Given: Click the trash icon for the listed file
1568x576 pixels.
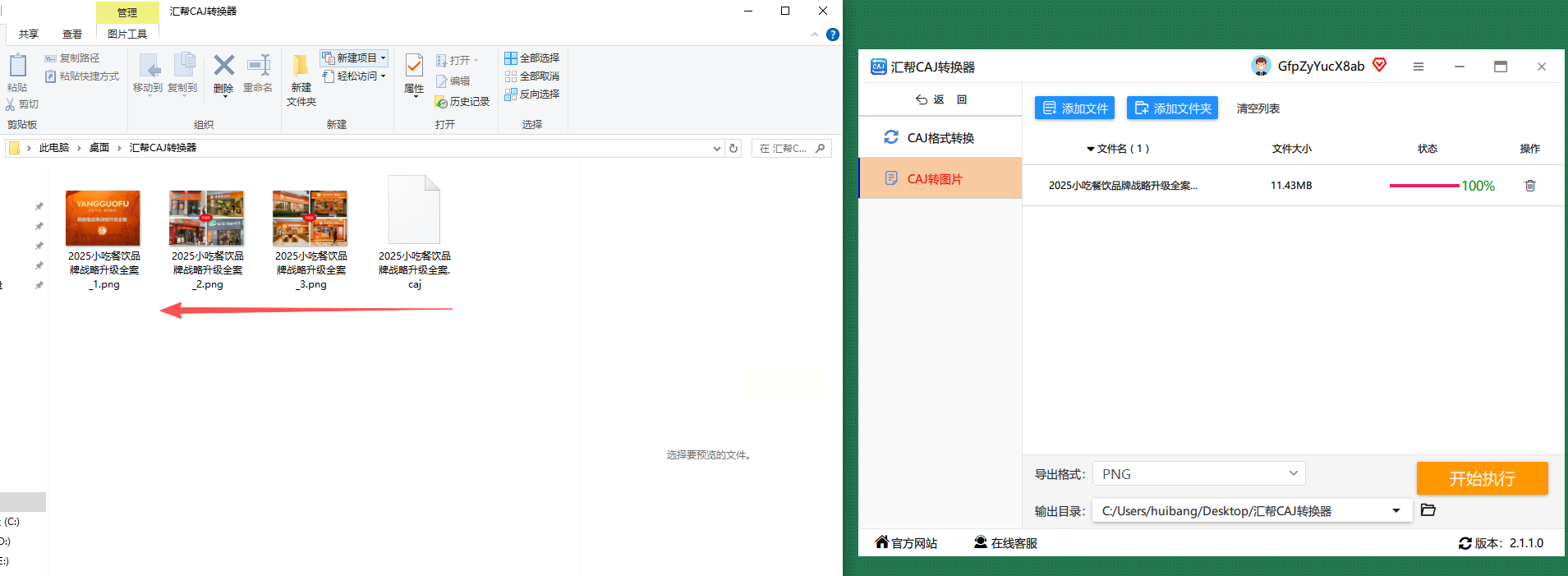Looking at the screenshot, I should coord(1529,186).
